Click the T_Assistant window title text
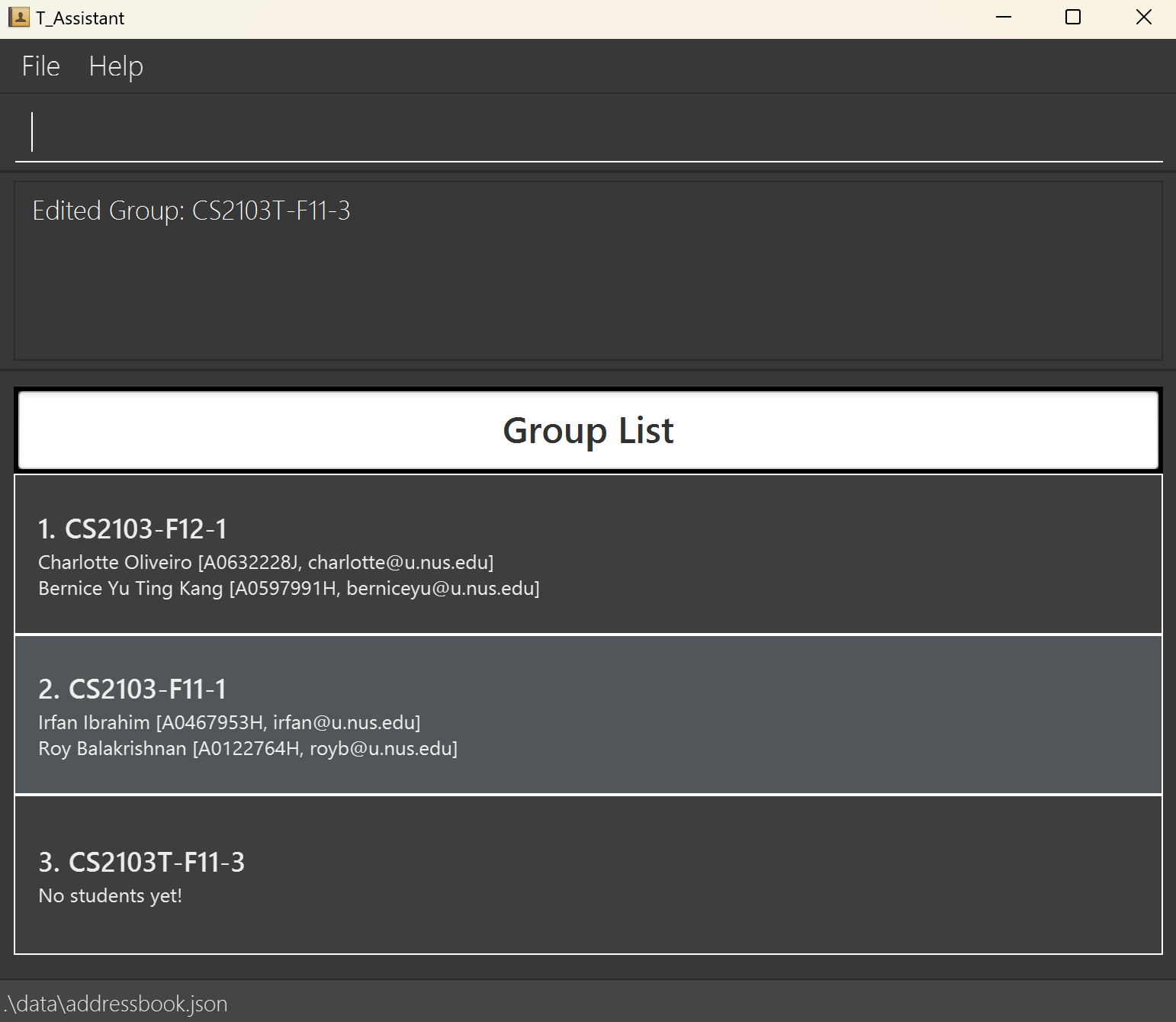The width and height of the screenshot is (1176, 1022). pyautogui.click(x=80, y=18)
